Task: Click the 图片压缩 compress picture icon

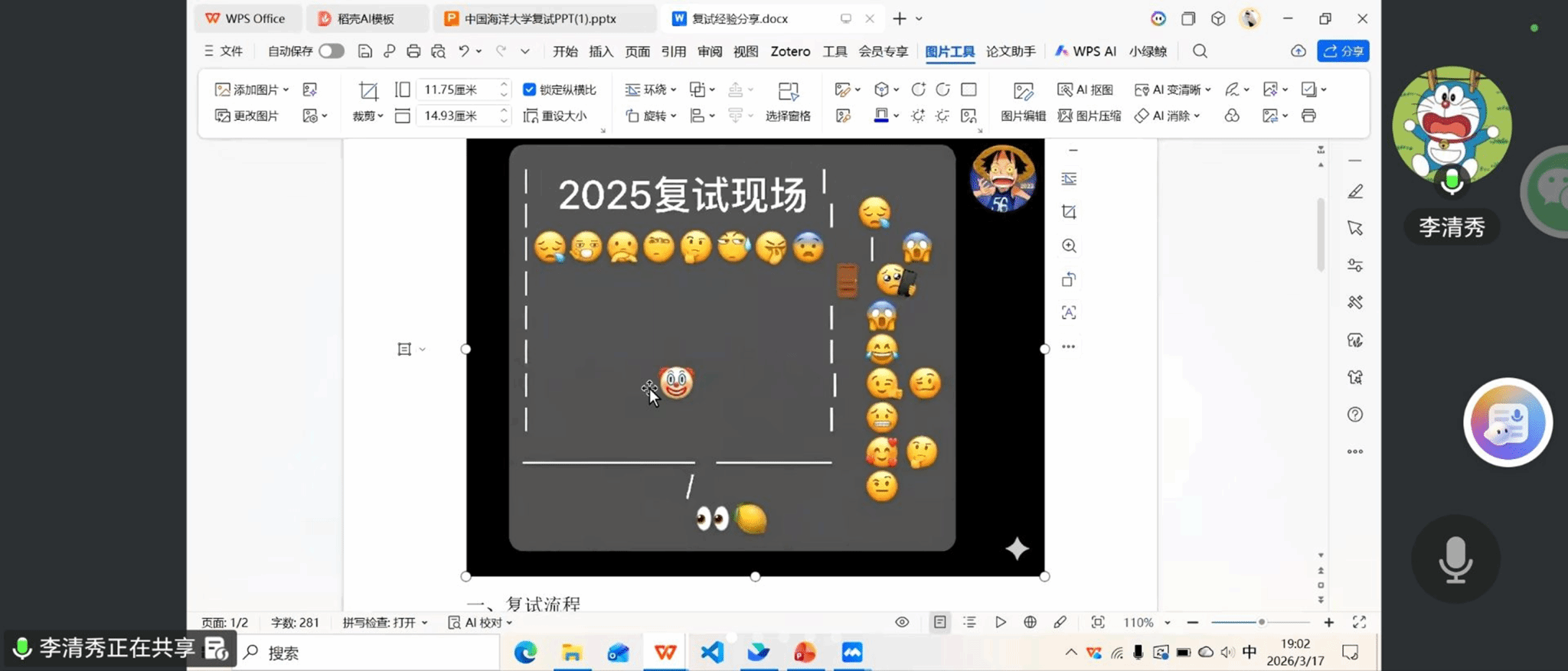Action: click(x=1089, y=116)
